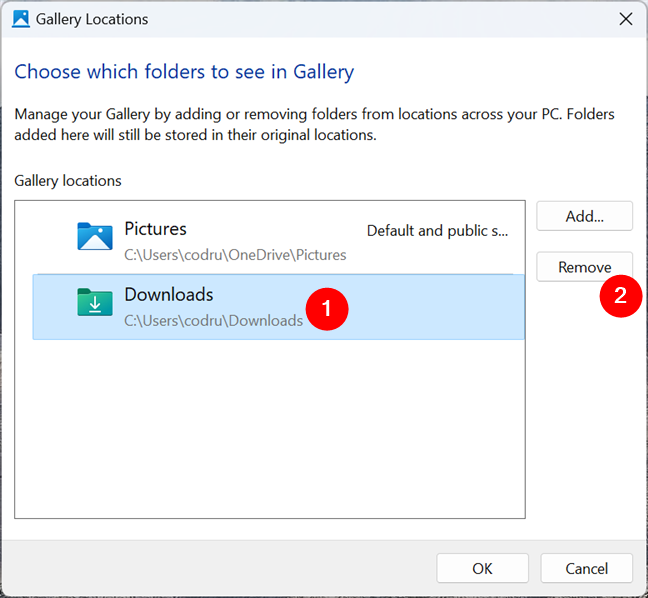Click empty space in the locations list

[270, 428]
